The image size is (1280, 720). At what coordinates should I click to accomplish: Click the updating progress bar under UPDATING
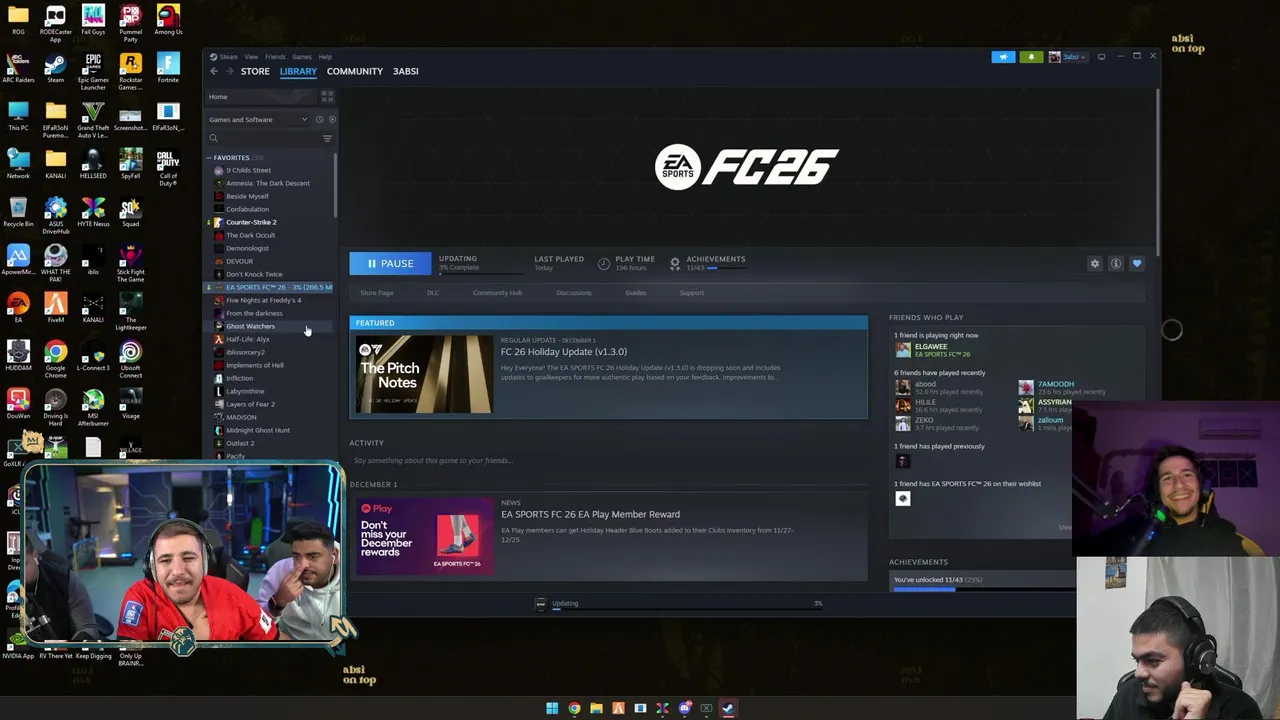[x=480, y=273]
